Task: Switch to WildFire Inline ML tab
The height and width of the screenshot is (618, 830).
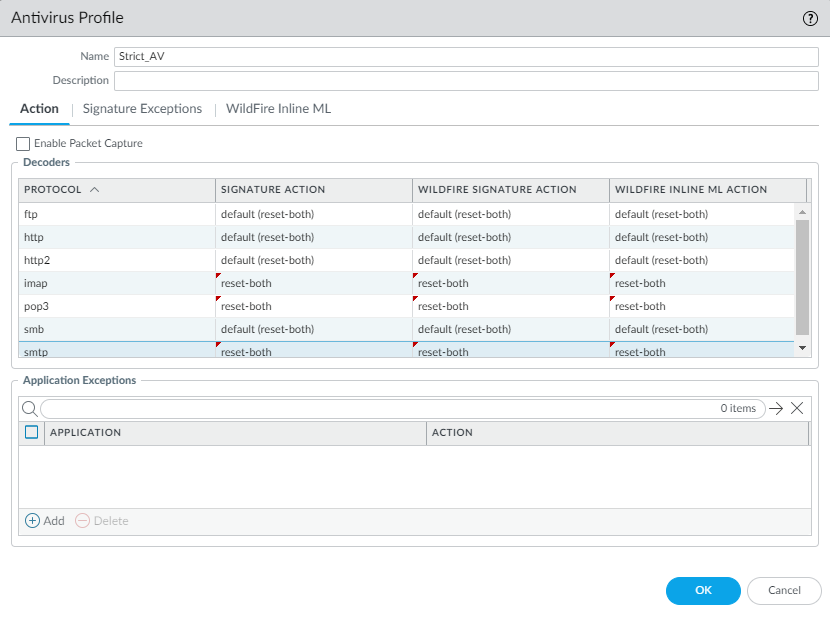Action: point(278,109)
